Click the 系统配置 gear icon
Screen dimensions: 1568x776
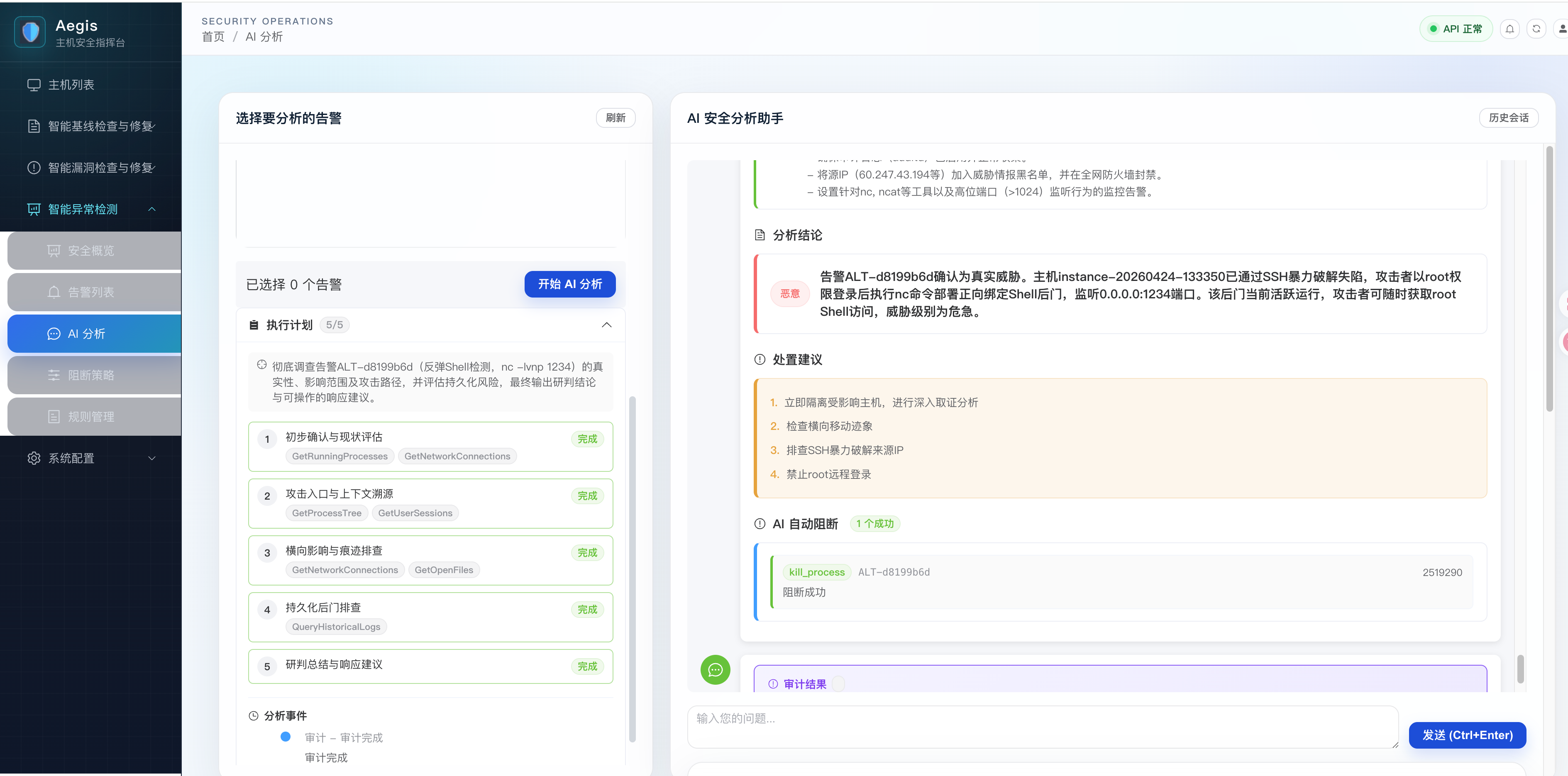34,458
